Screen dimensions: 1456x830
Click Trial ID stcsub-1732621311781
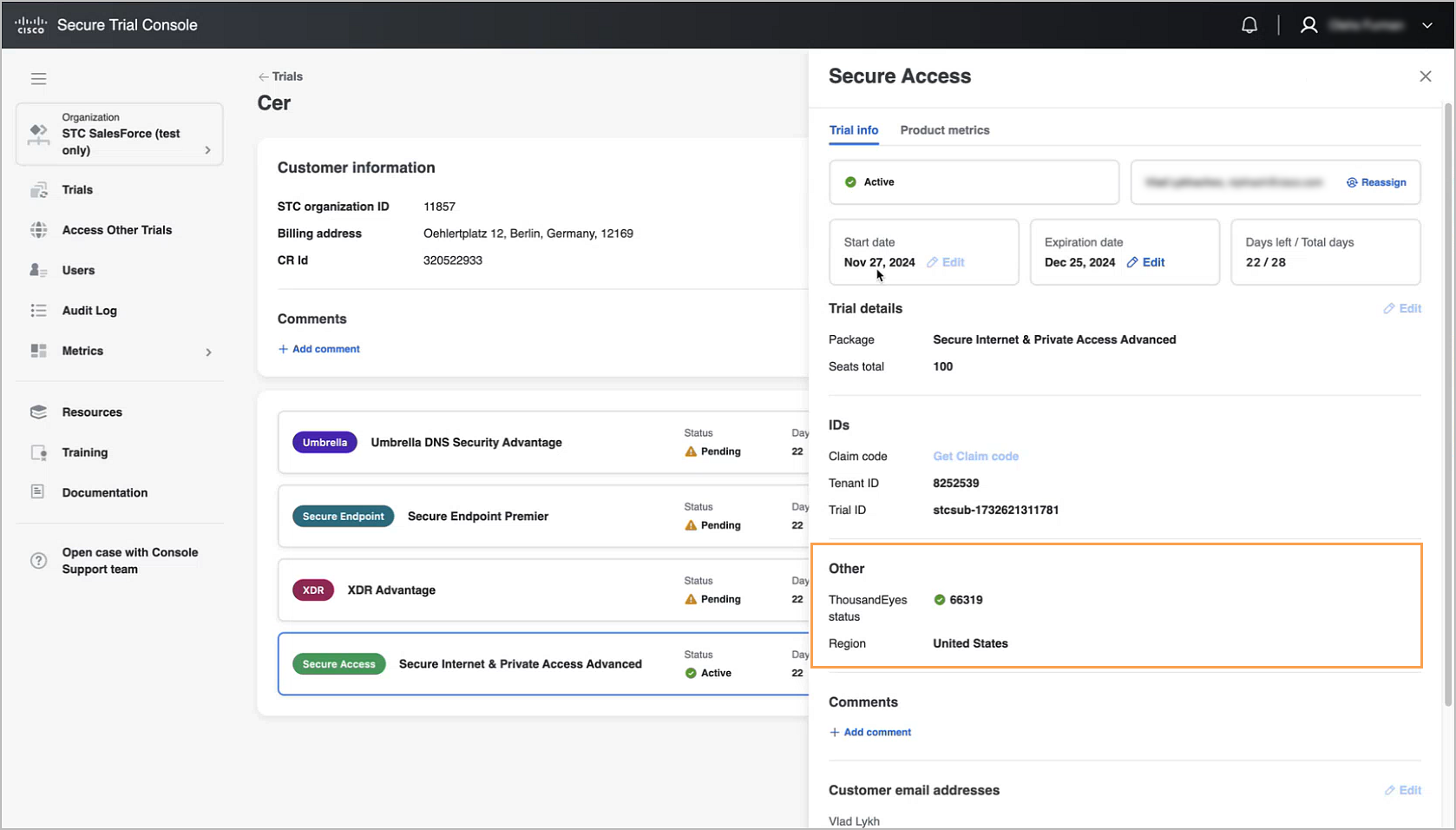click(995, 510)
